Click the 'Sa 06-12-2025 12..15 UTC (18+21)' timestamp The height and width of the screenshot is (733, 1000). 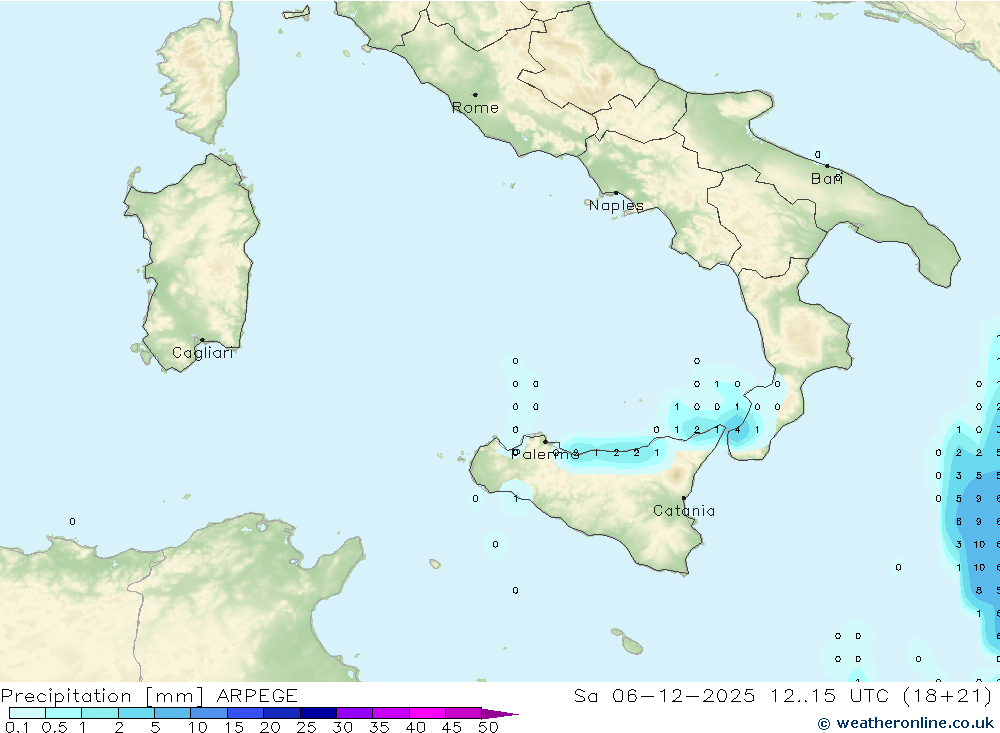(x=783, y=696)
